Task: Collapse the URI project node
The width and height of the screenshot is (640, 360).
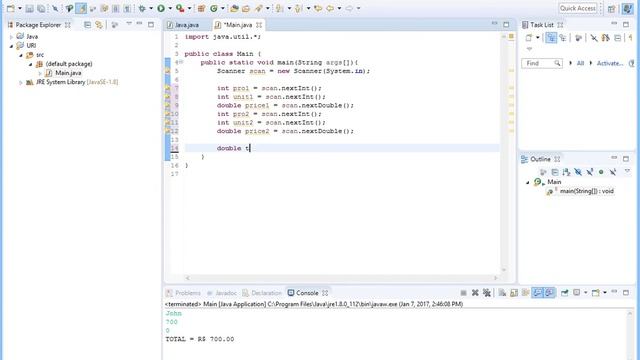Action: coord(11,46)
